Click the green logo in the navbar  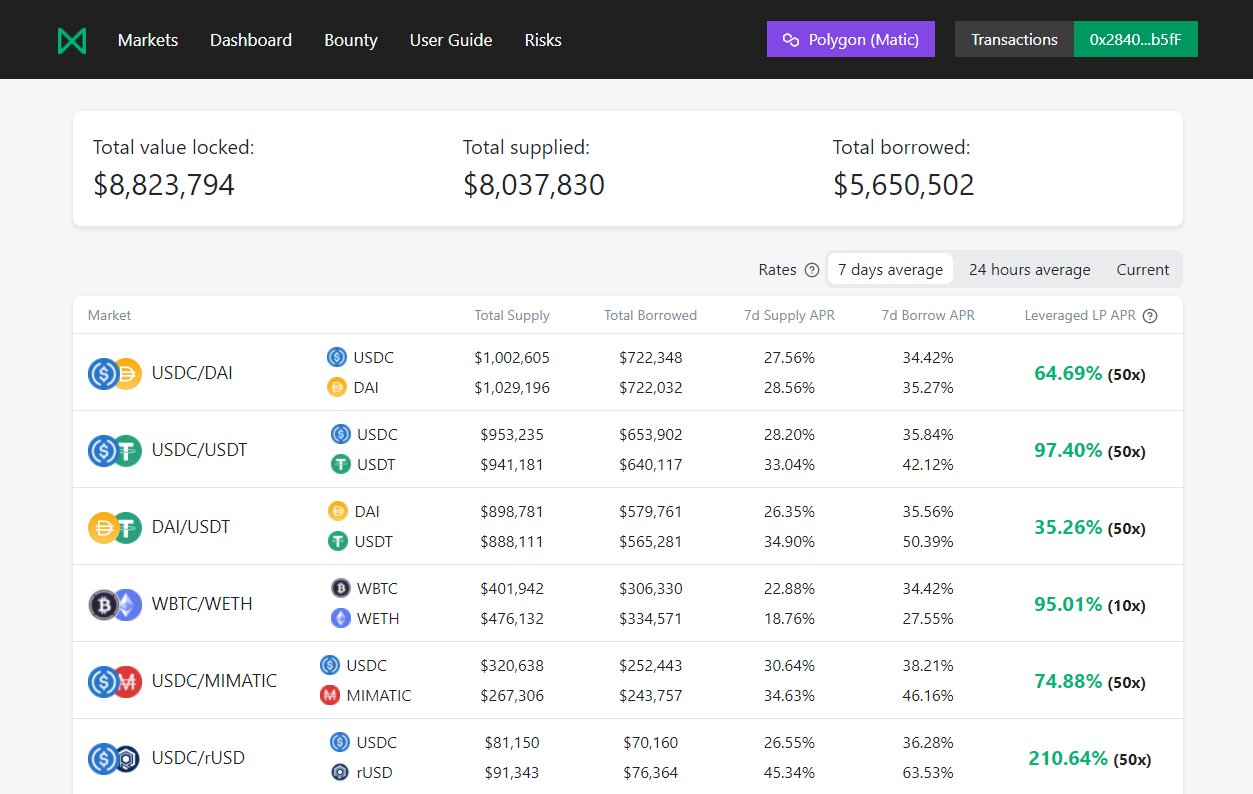(72, 40)
